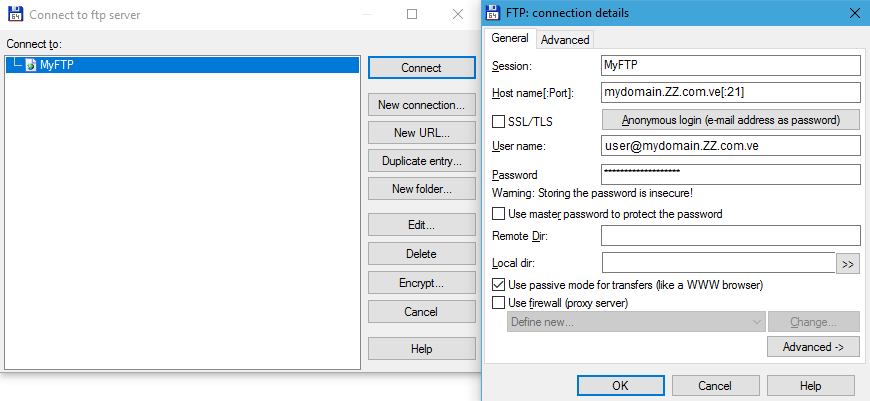This screenshot has width=870, height=401.
Task: Click Anonymous login (e-mail address as password)
Action: click(x=731, y=120)
